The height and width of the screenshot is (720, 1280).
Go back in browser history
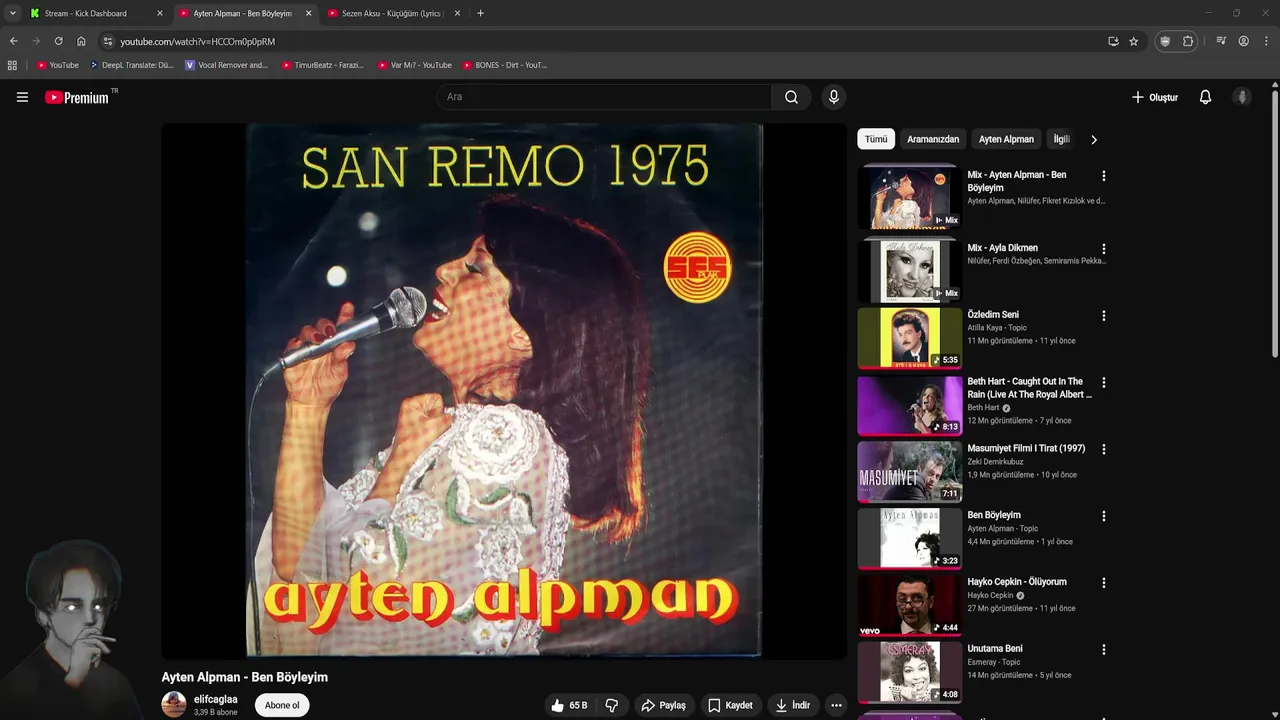coord(13,41)
